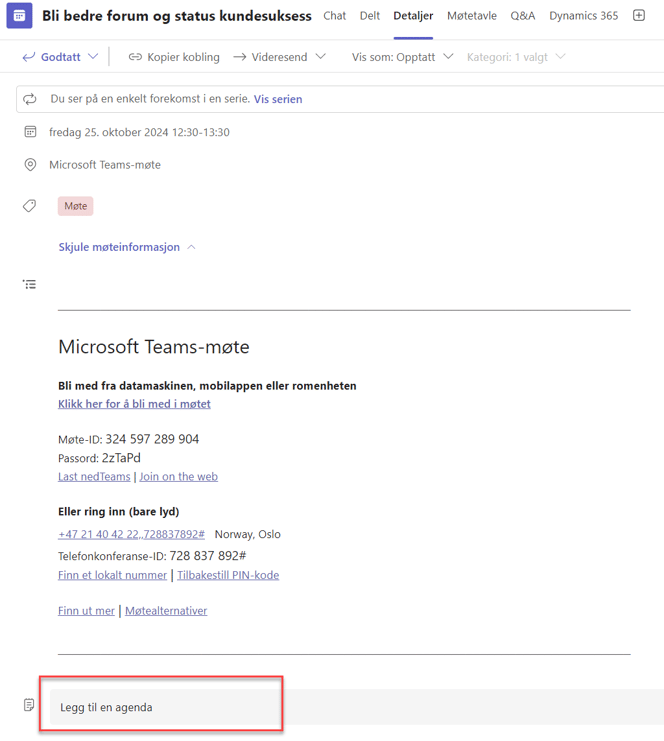Click the meeting title Bli bedre forum
The image size is (664, 741).
(177, 16)
